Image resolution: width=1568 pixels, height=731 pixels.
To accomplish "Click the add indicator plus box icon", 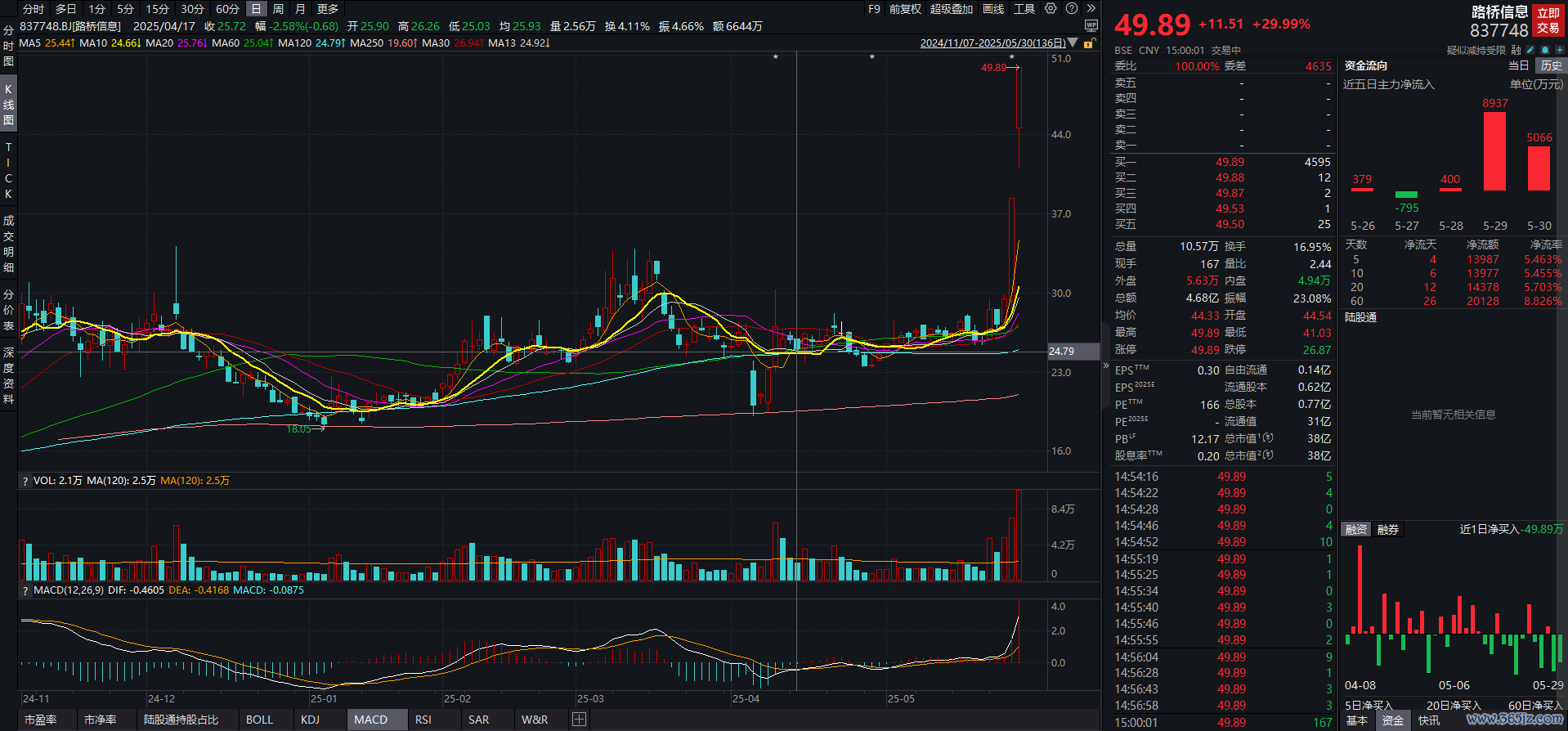I will click(579, 720).
